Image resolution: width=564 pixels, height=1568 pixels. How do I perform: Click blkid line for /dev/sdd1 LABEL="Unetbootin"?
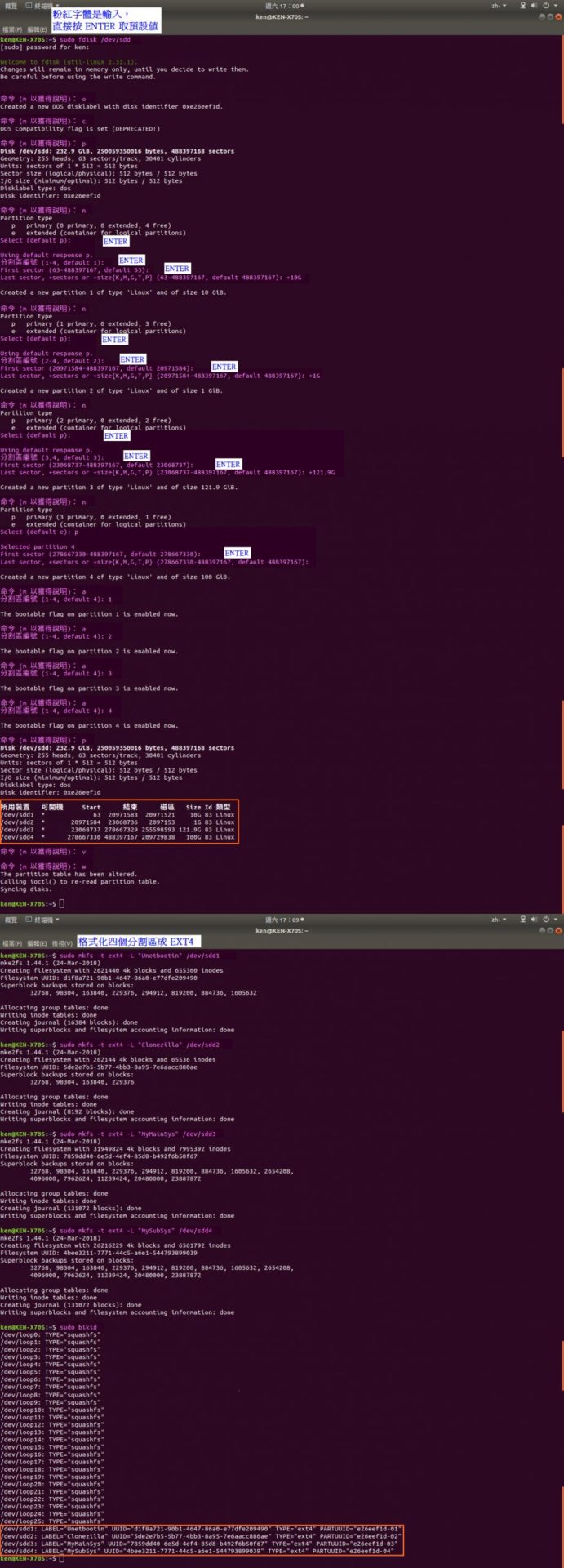pos(201,1529)
